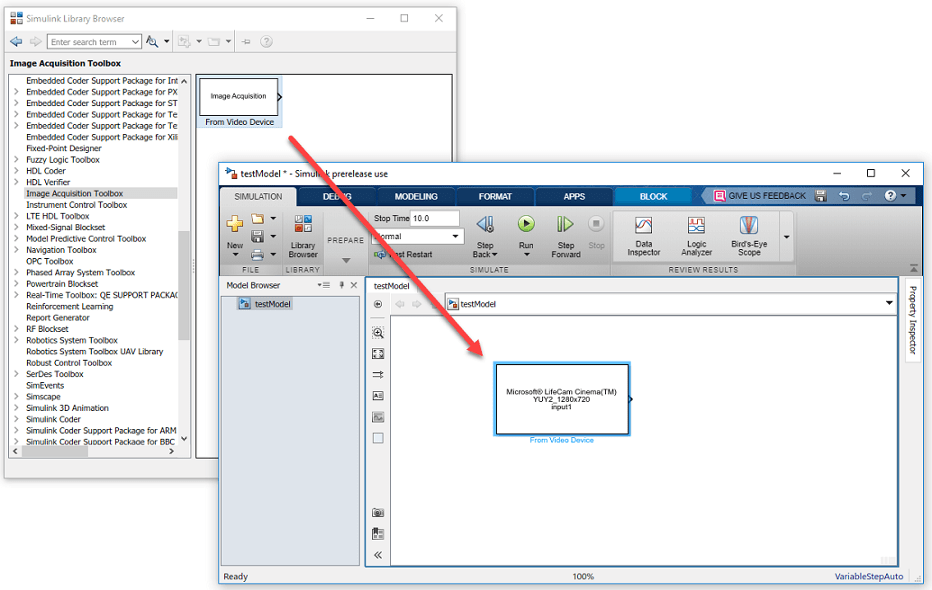Click the Step Back icon
The width and height of the screenshot is (932, 590).
click(x=485, y=224)
